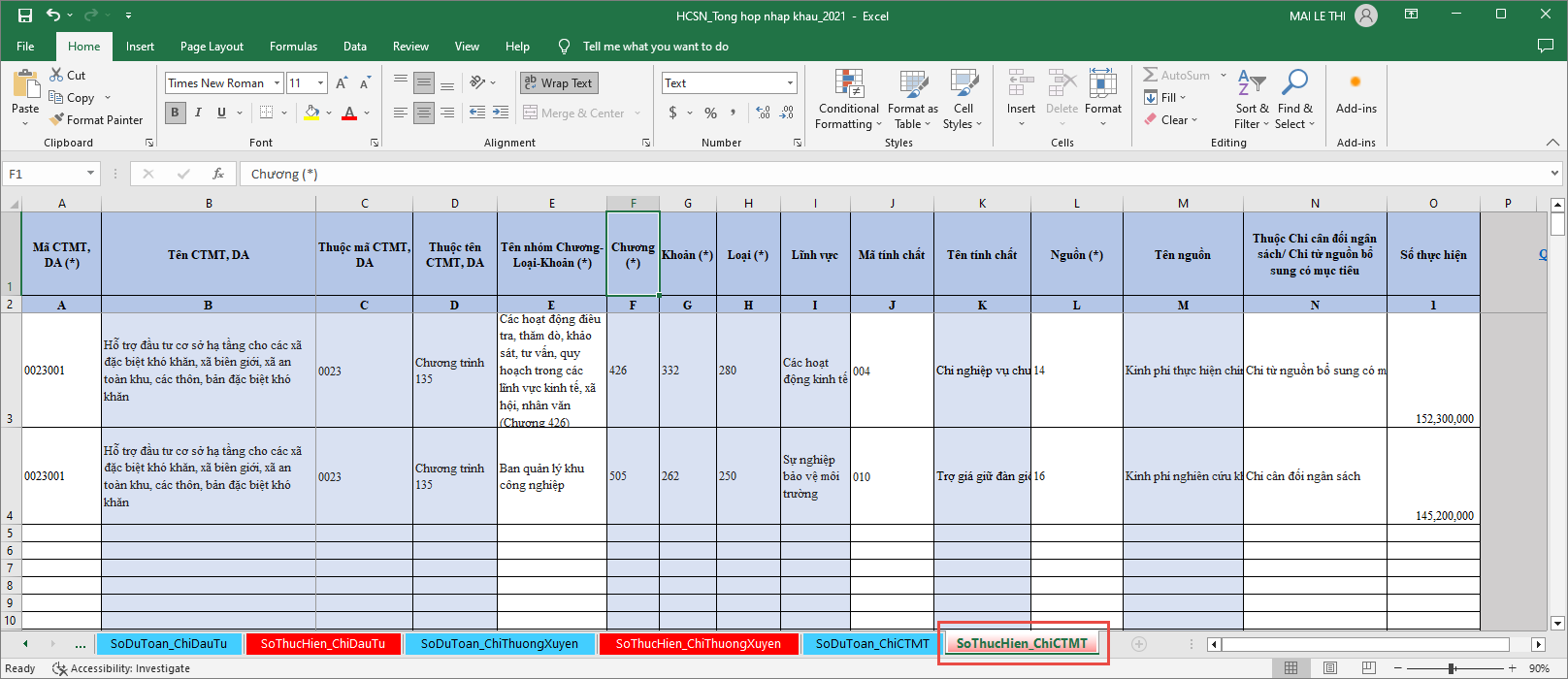Expand the font name dropdown
The image size is (1568, 679).
(277, 83)
